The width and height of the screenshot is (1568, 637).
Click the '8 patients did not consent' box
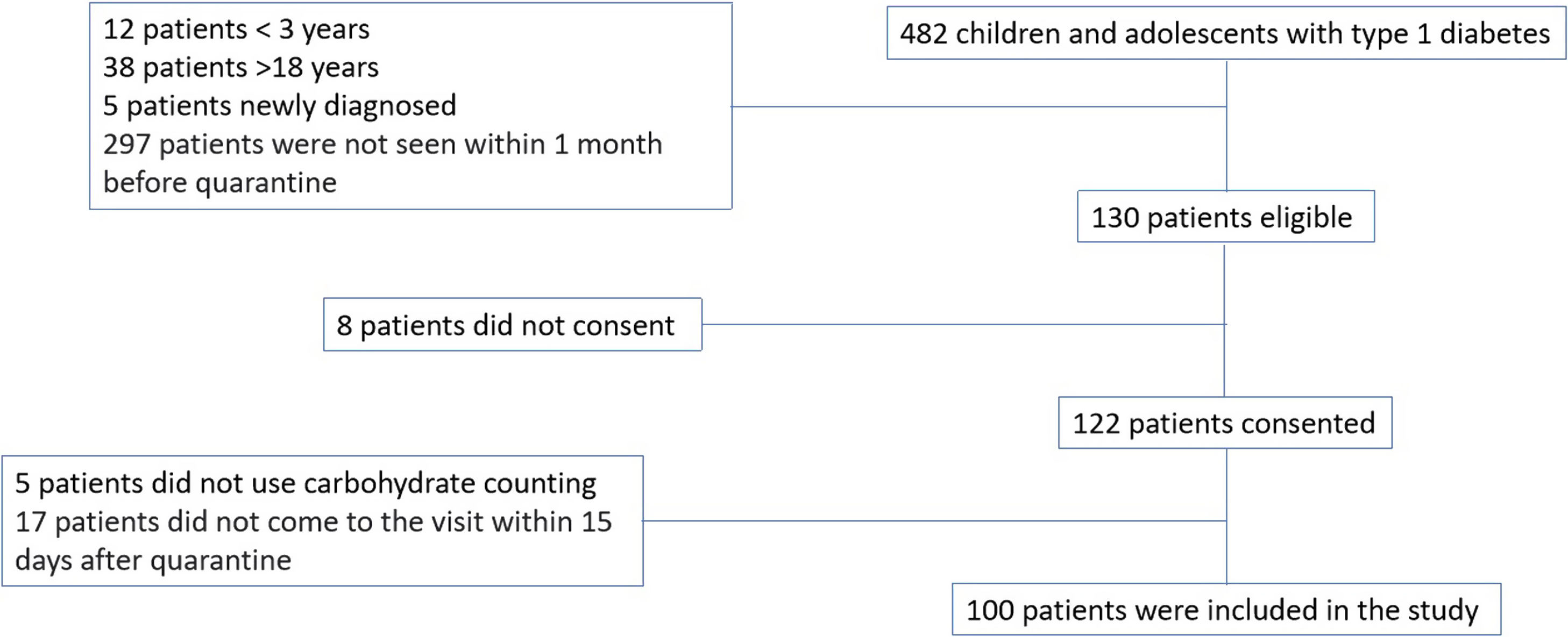(x=512, y=325)
